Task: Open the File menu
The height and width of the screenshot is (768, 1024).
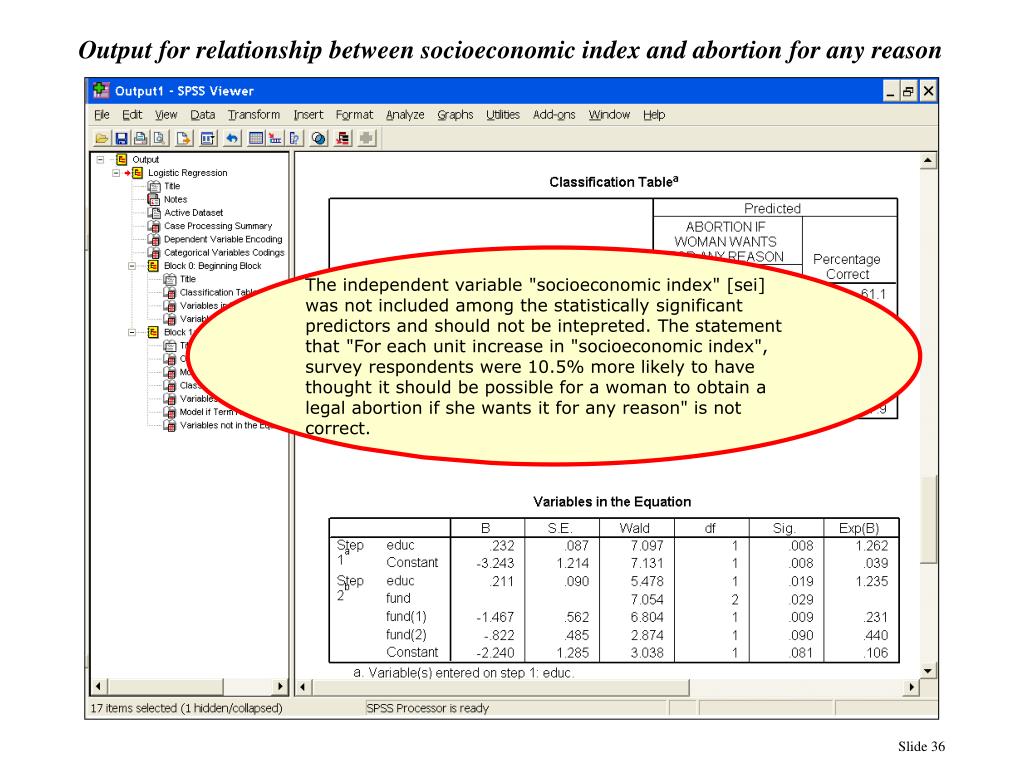Action: (x=102, y=115)
